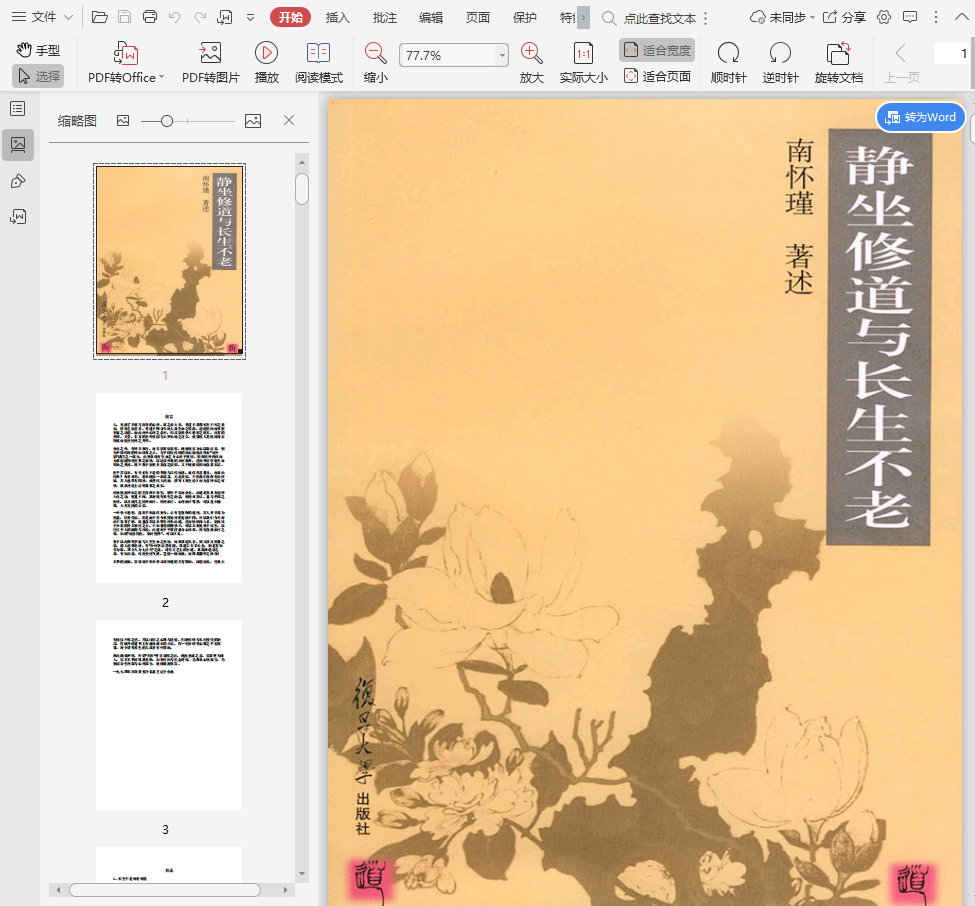Click thumbnail panel horizontal scrollbar
975x906 pixels.
point(165,890)
